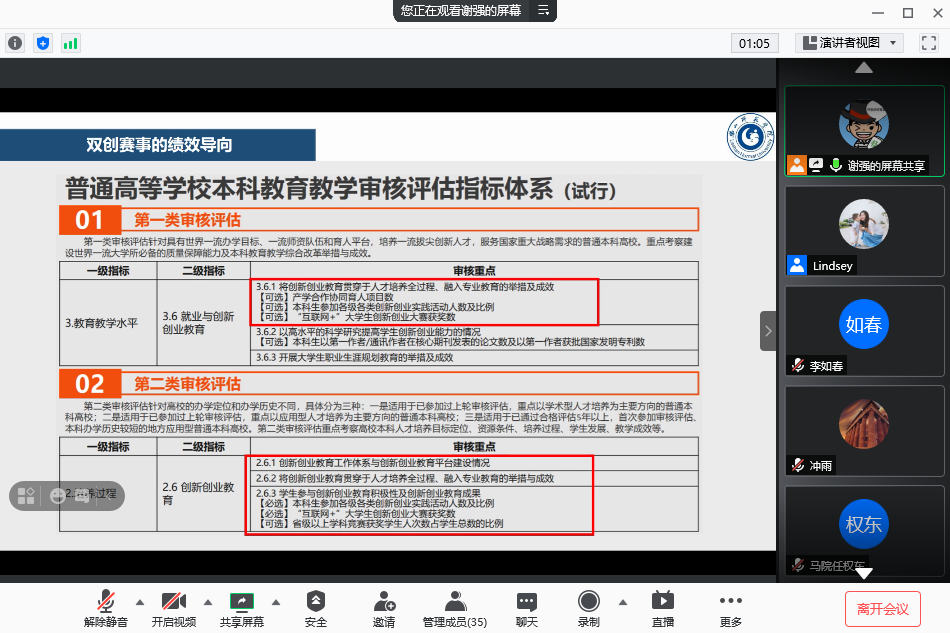Turn on camera with 开启视频
This screenshot has width=950, height=633.
tap(174, 608)
